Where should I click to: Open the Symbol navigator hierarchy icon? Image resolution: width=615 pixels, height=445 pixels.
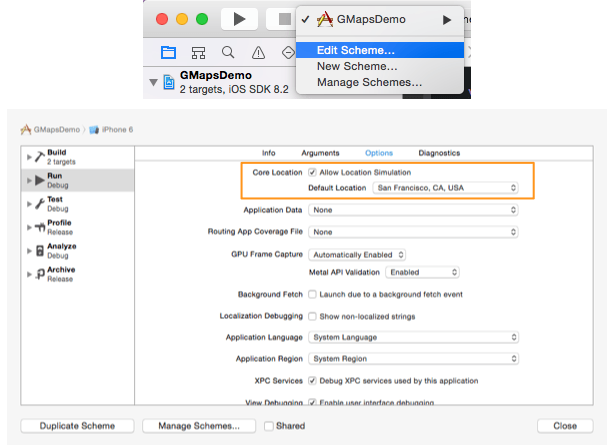(x=199, y=52)
